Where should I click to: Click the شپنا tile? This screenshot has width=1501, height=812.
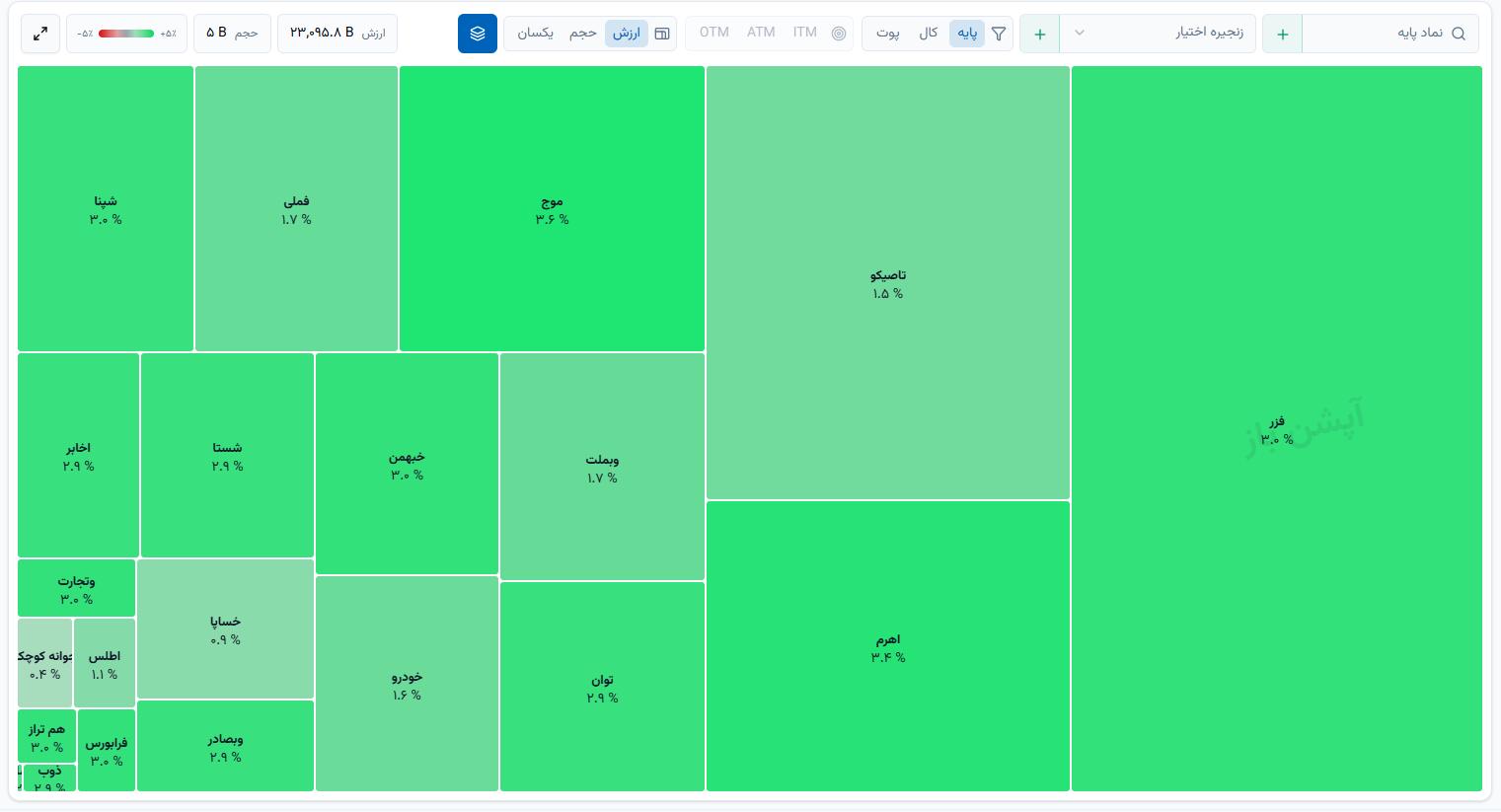106,209
